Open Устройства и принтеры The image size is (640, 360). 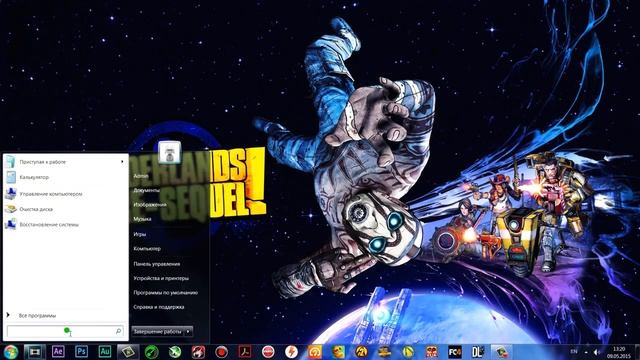(161, 278)
